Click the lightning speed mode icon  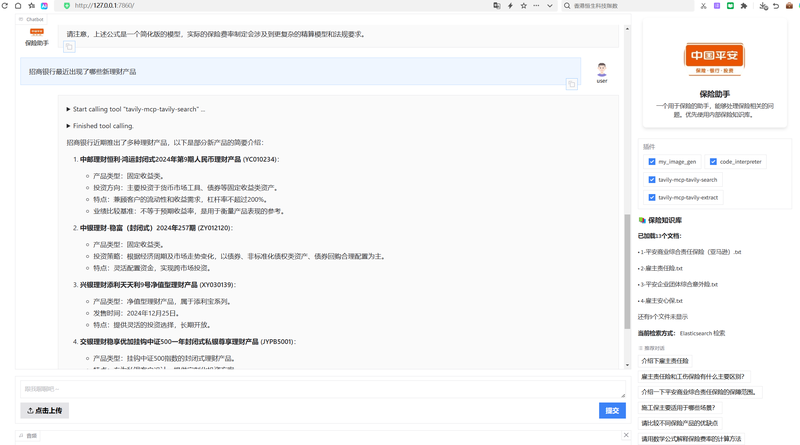[510, 6]
